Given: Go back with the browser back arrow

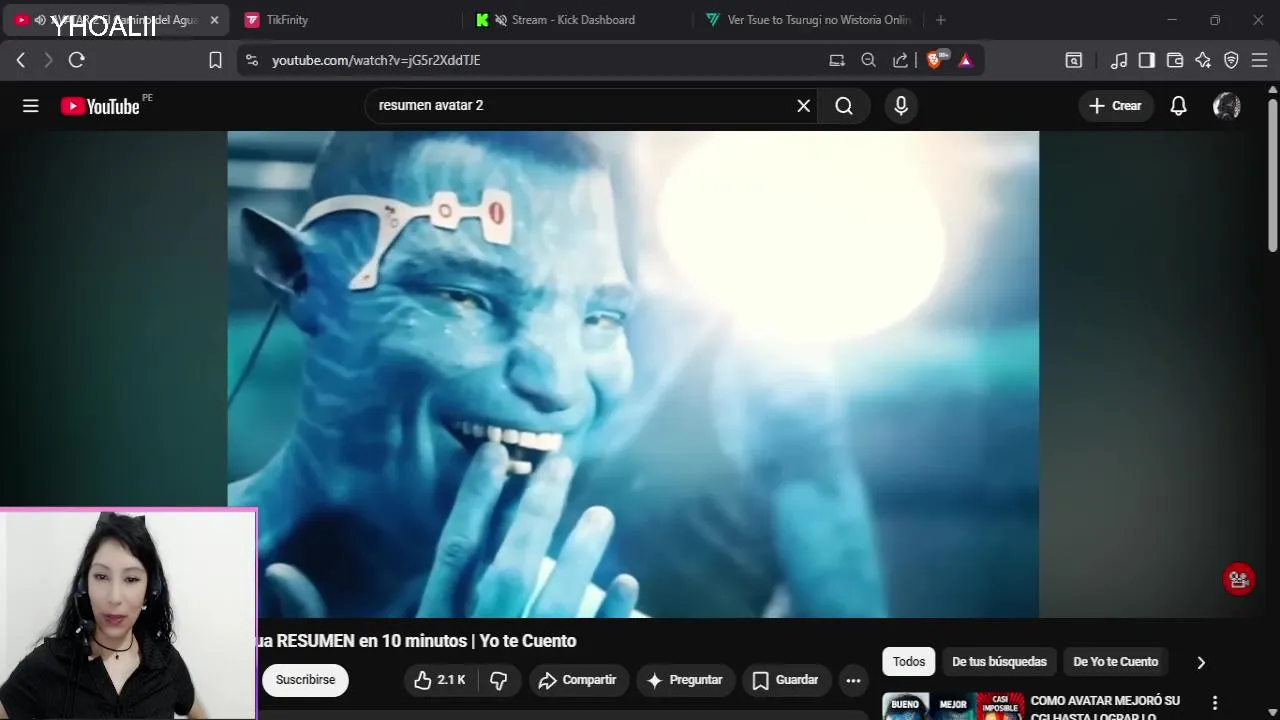Looking at the screenshot, I should [x=21, y=60].
